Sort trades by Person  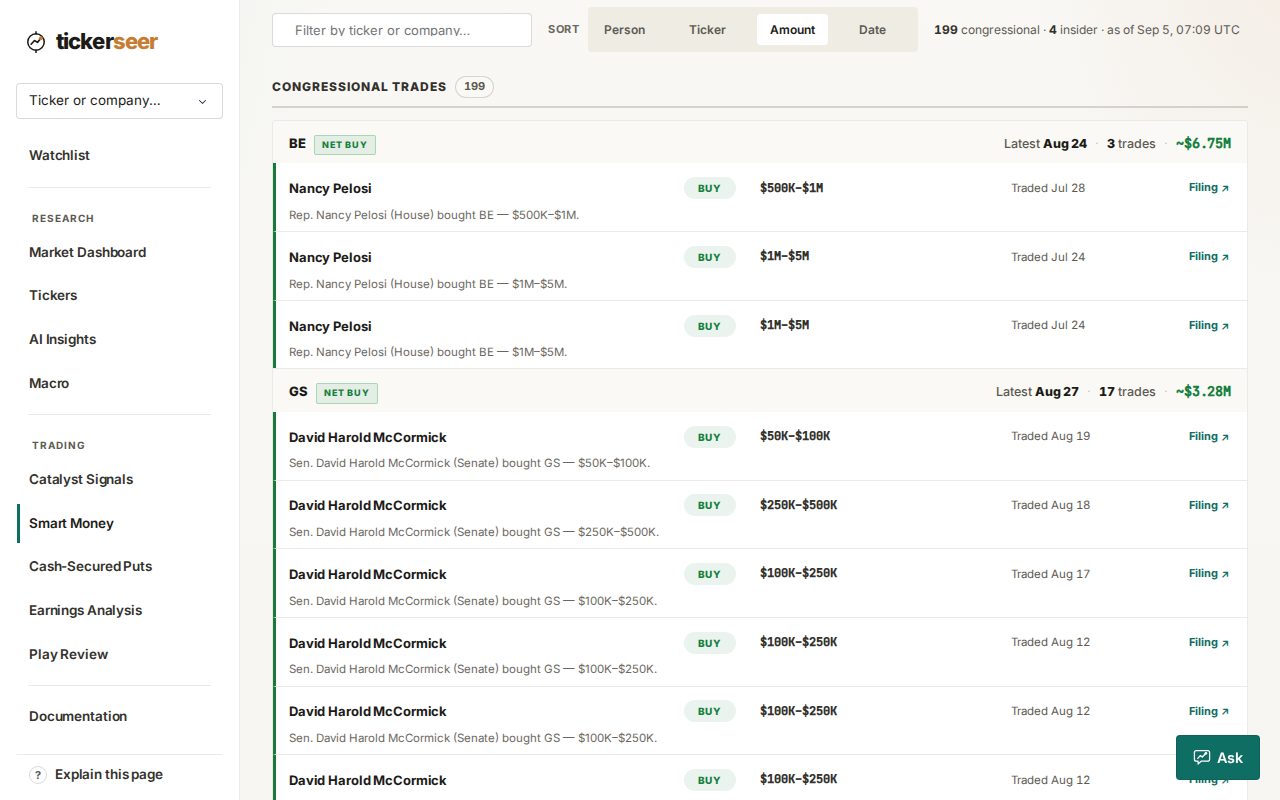[624, 30]
